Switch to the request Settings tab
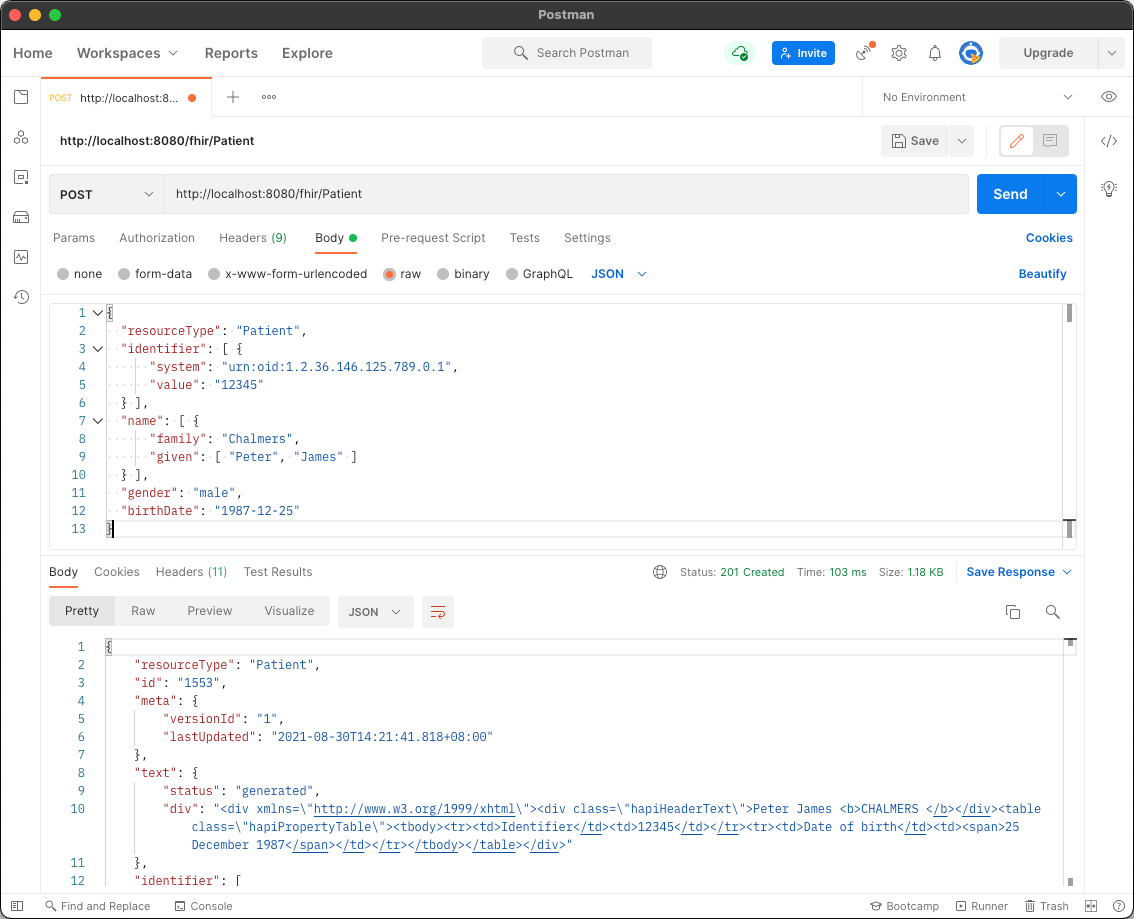This screenshot has width=1134, height=919. (587, 238)
